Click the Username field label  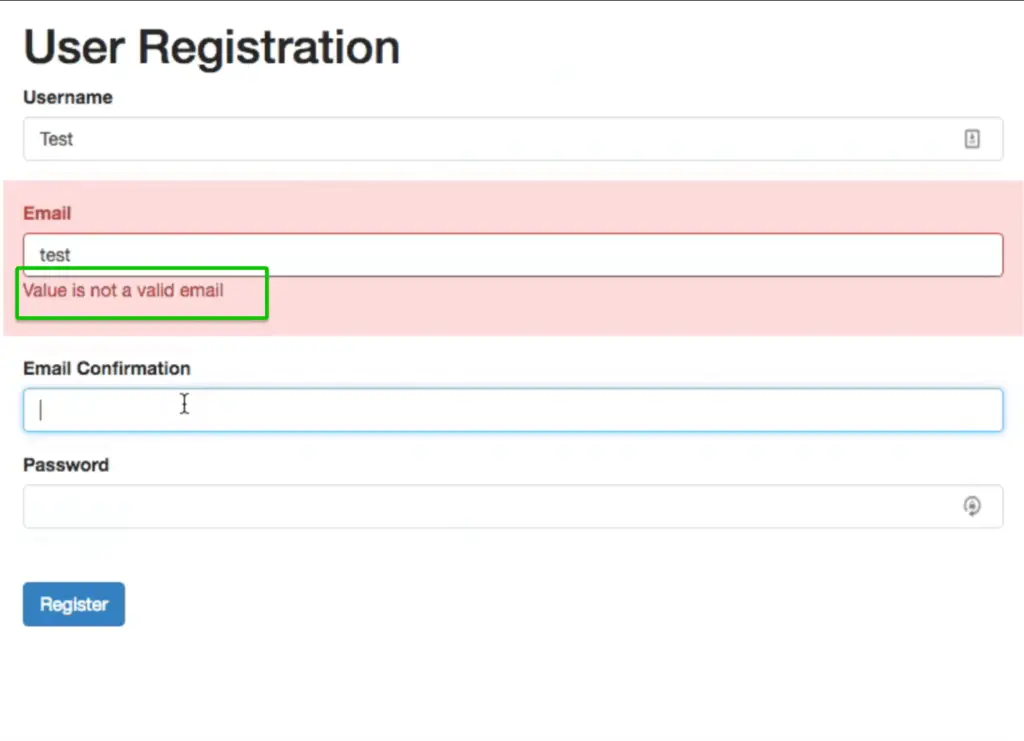(x=68, y=97)
